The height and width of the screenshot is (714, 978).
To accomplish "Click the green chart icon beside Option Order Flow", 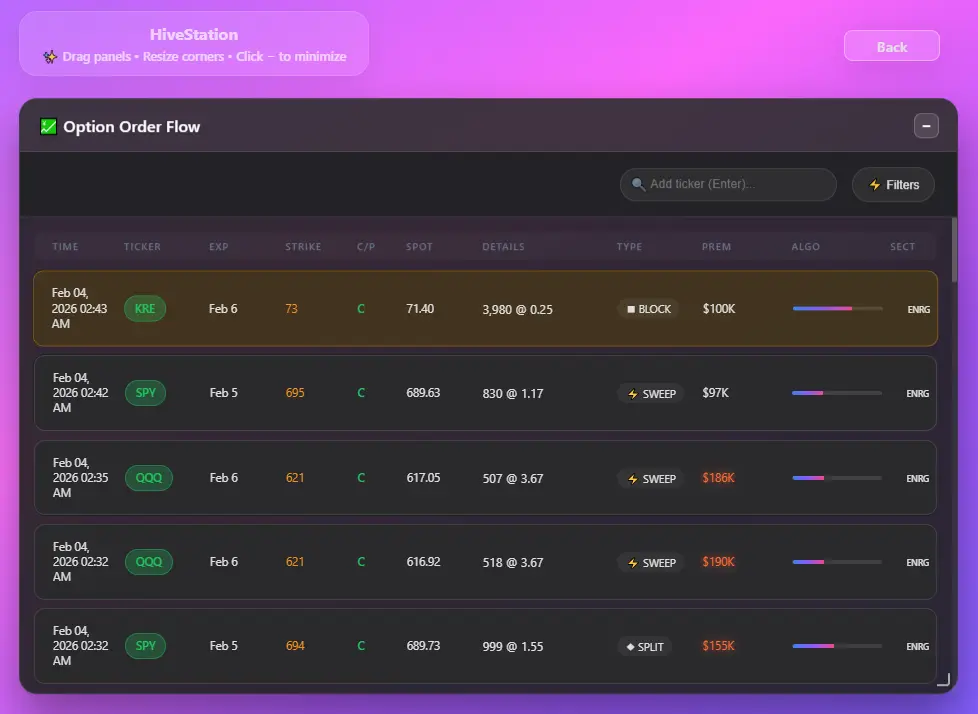I will pyautogui.click(x=46, y=126).
